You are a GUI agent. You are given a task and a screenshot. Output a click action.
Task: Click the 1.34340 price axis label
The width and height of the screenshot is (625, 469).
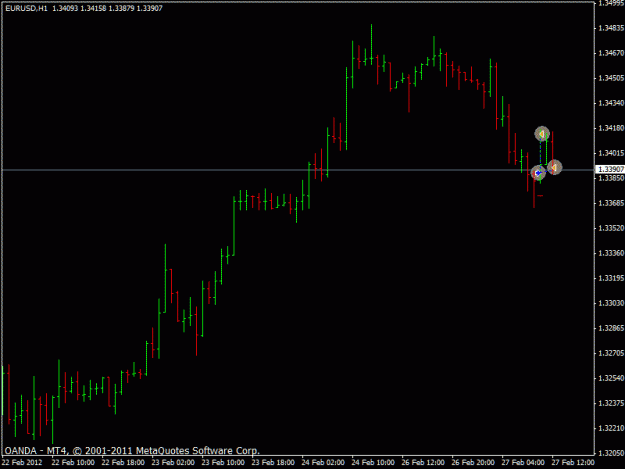tap(611, 103)
